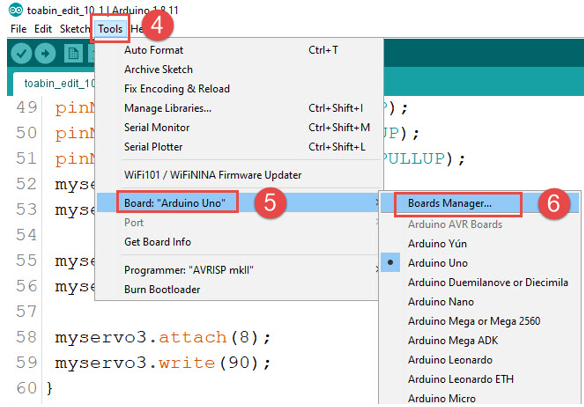Screen dimensions: 584x407
Task: Open the Serial Monitor
Action: click(238, 127)
